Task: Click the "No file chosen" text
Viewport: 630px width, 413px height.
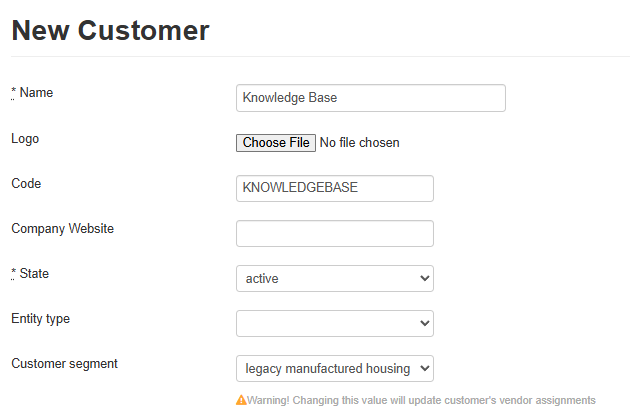Action: [x=360, y=143]
